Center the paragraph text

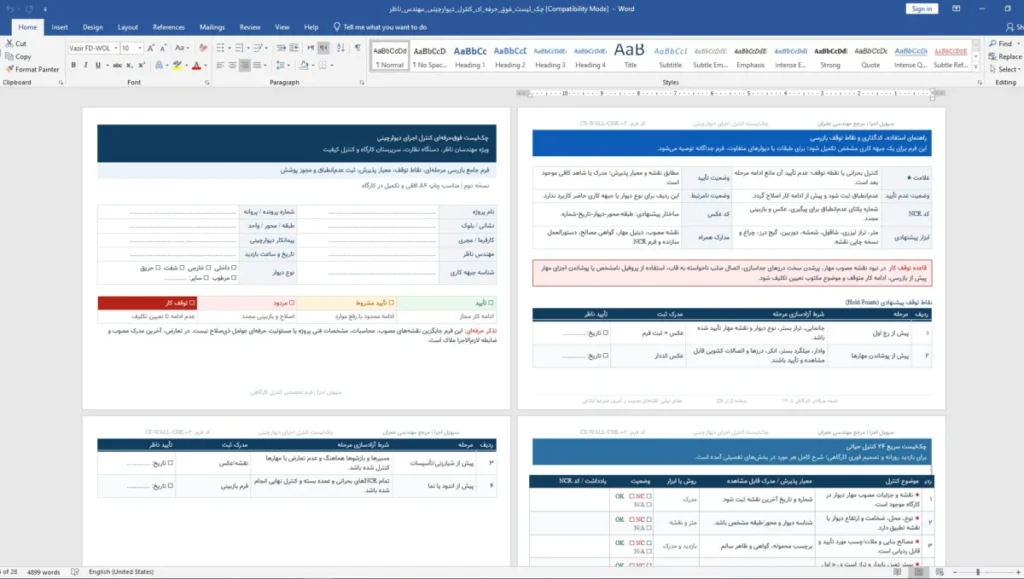232,65
